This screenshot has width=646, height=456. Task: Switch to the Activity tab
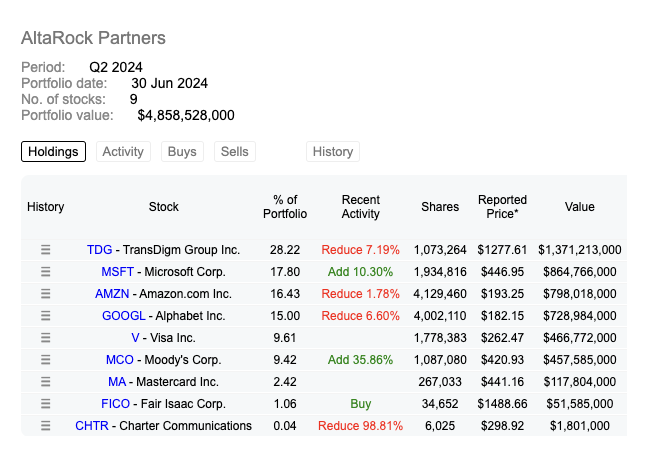pyautogui.click(x=123, y=152)
